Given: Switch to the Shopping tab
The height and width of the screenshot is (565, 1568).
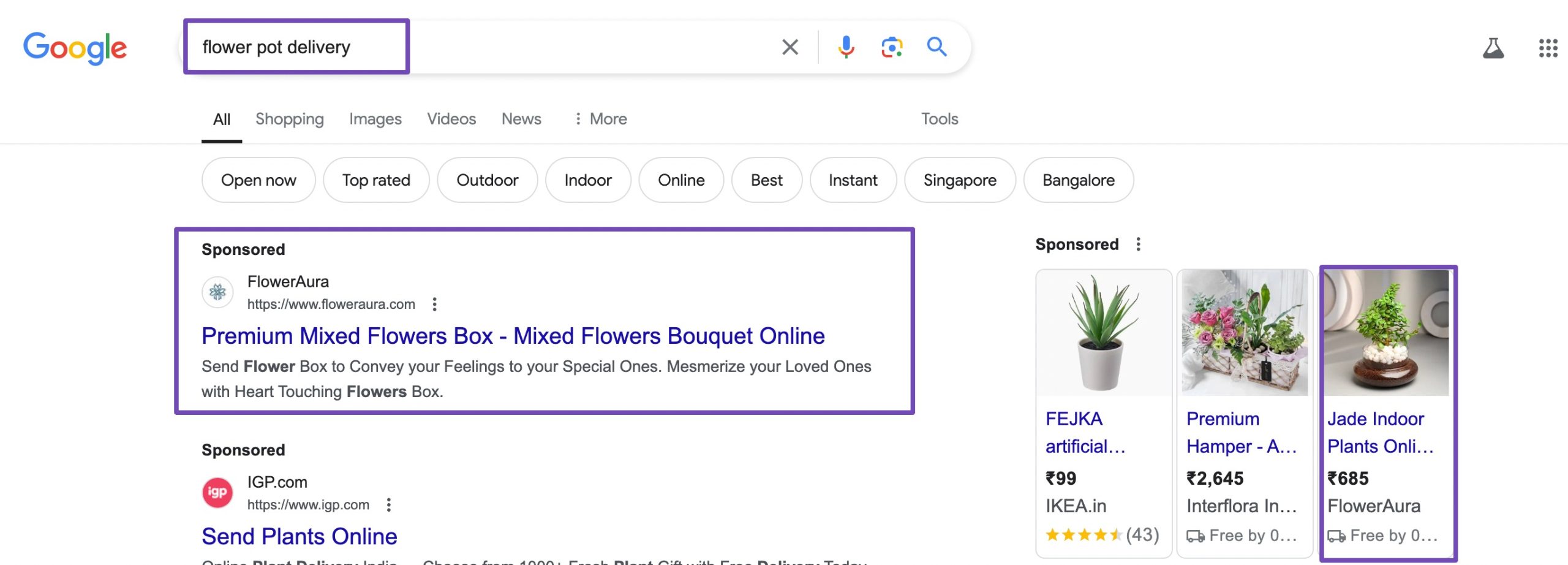Looking at the screenshot, I should [290, 119].
